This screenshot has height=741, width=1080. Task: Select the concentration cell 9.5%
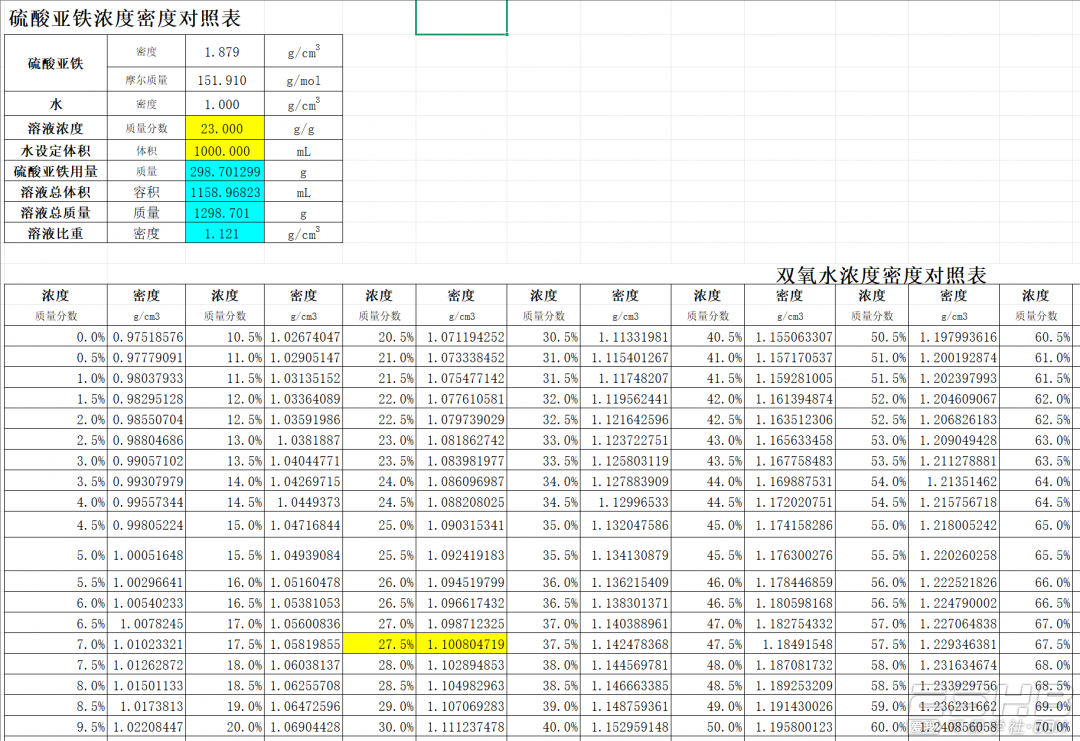coord(56,727)
